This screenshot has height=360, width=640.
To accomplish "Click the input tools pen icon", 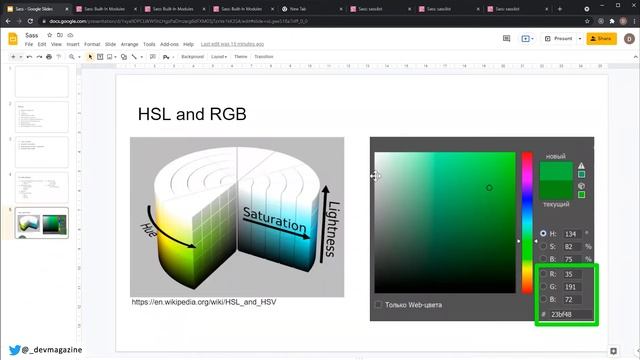I will pos(166,57).
